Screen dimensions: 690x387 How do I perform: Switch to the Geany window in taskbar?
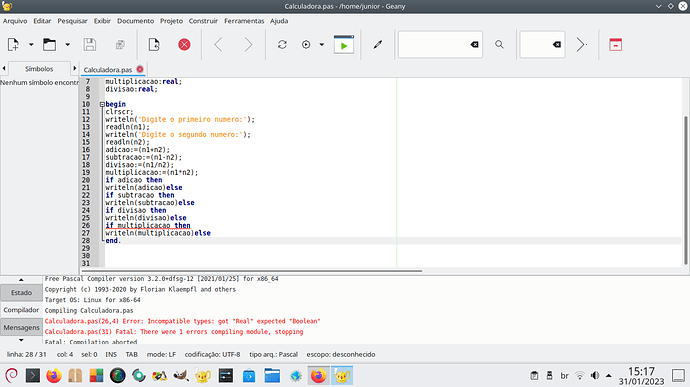click(x=342, y=376)
